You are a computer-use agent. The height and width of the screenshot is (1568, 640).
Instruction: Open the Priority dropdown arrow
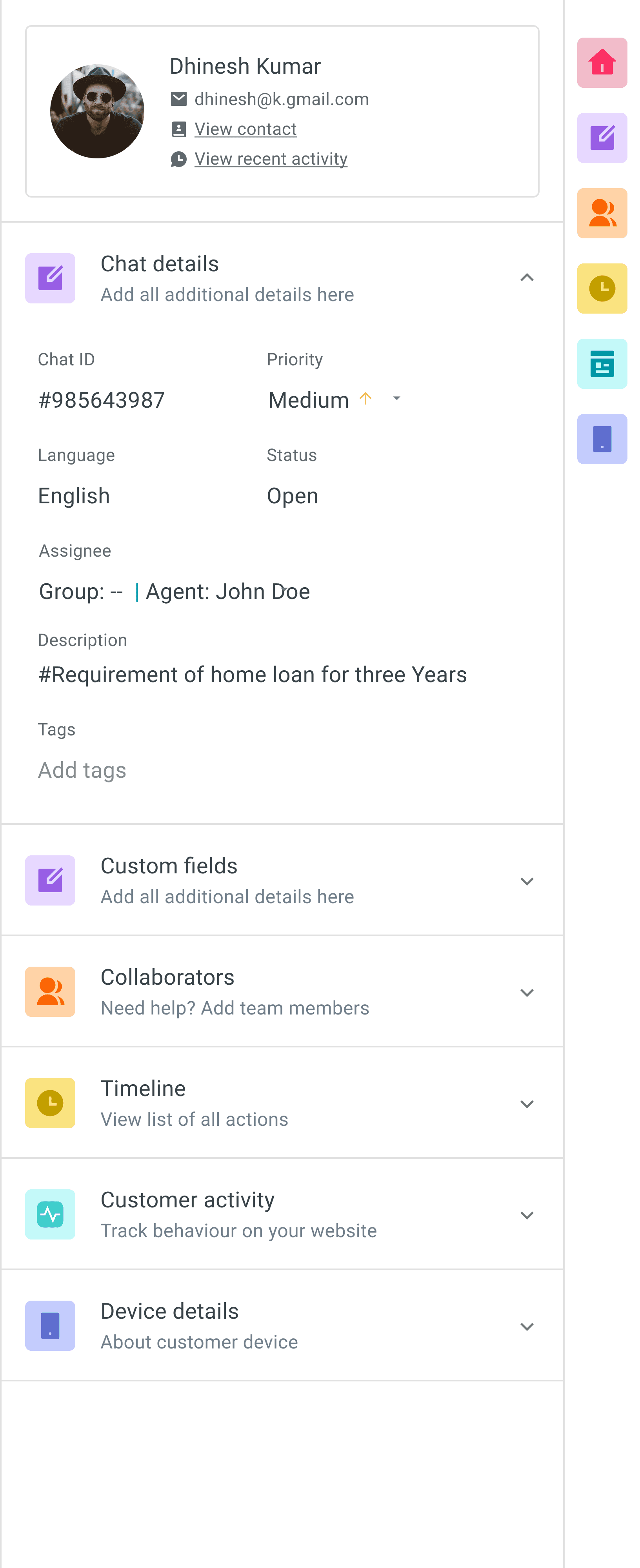pos(396,399)
